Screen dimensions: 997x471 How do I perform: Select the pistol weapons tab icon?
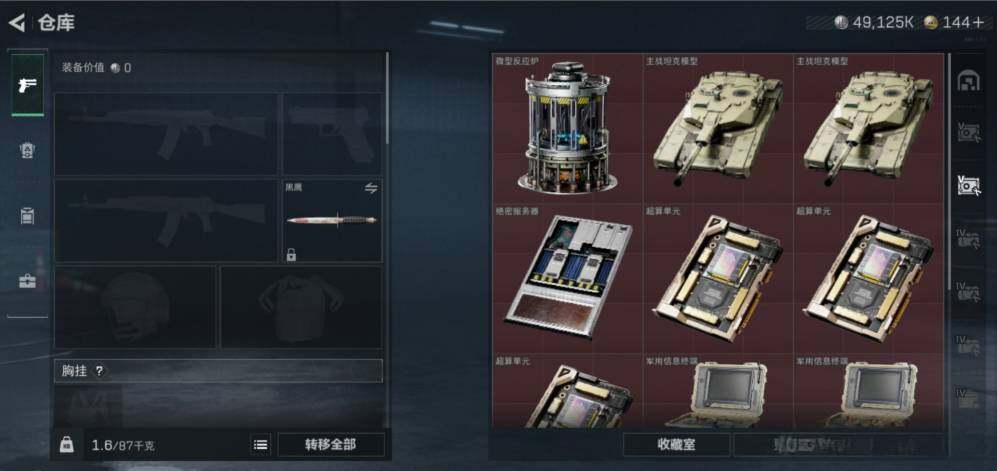point(27,85)
